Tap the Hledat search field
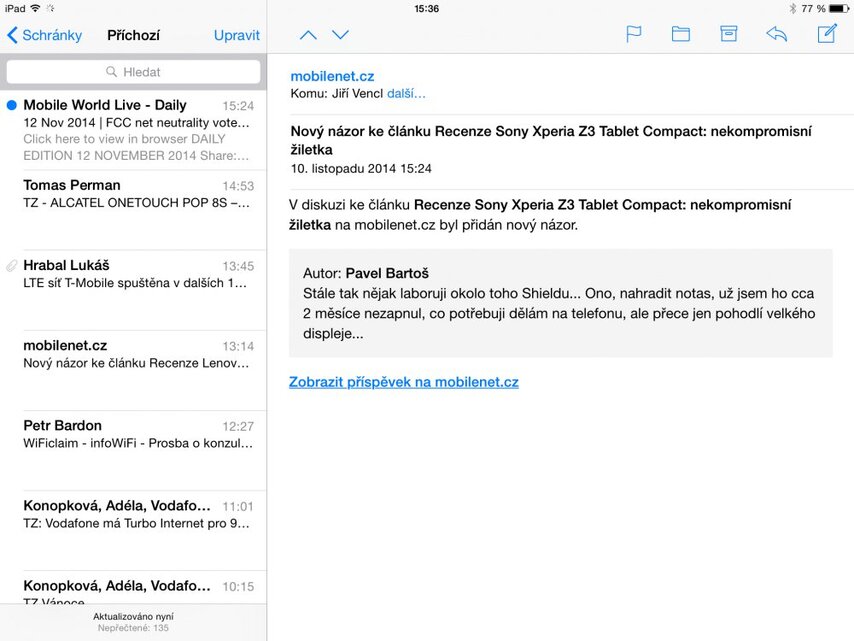The width and height of the screenshot is (854, 641). click(x=133, y=71)
